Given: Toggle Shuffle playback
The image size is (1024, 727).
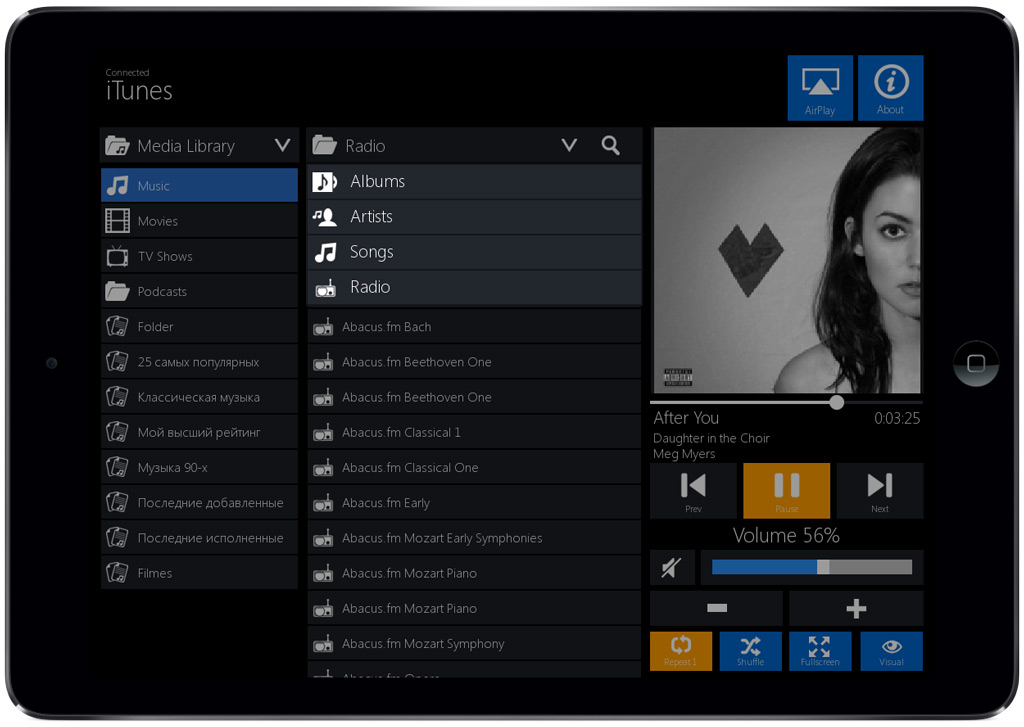Looking at the screenshot, I should tap(750, 650).
